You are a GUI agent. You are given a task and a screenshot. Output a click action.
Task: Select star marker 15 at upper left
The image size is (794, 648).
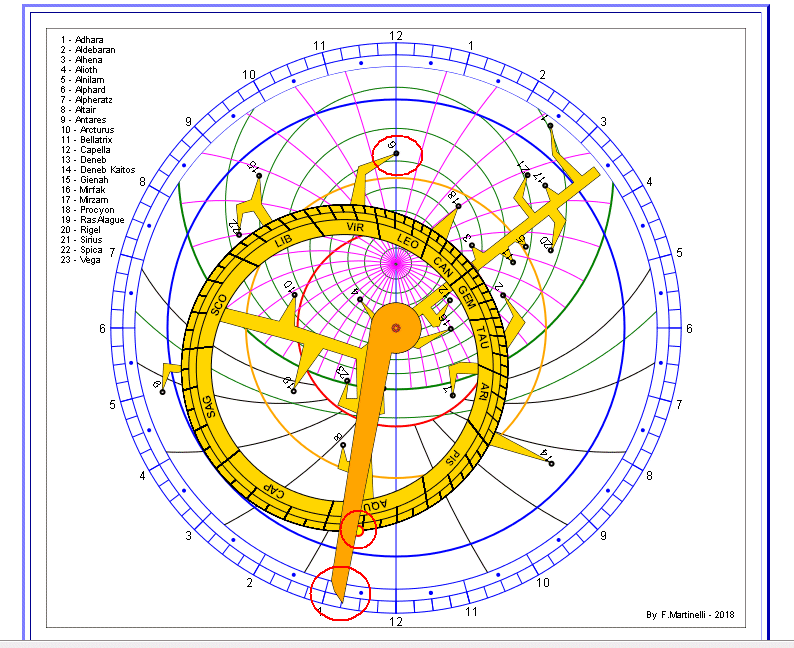tap(257, 174)
